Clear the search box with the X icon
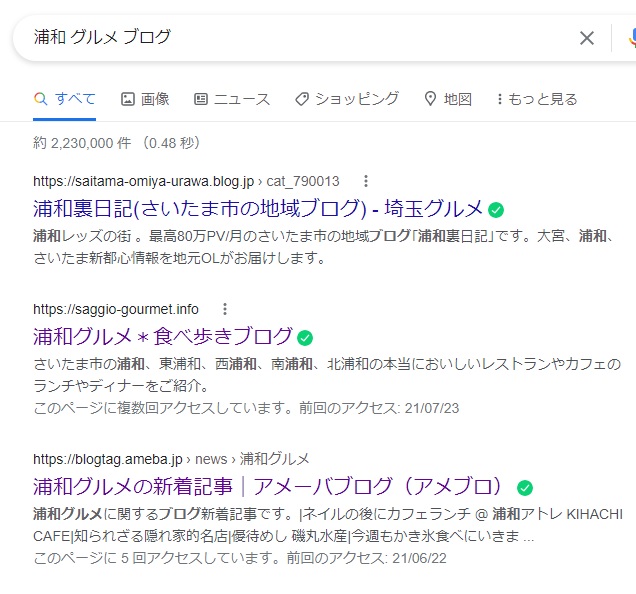This screenshot has width=636, height=594. click(587, 38)
